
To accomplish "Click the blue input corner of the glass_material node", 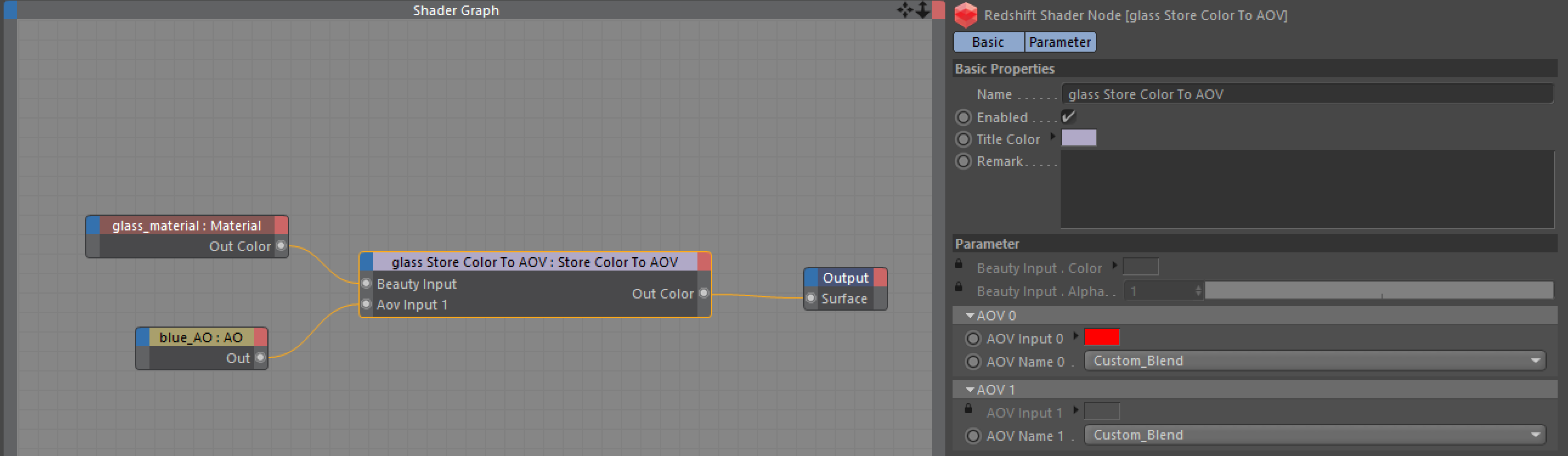I will [x=92, y=225].
